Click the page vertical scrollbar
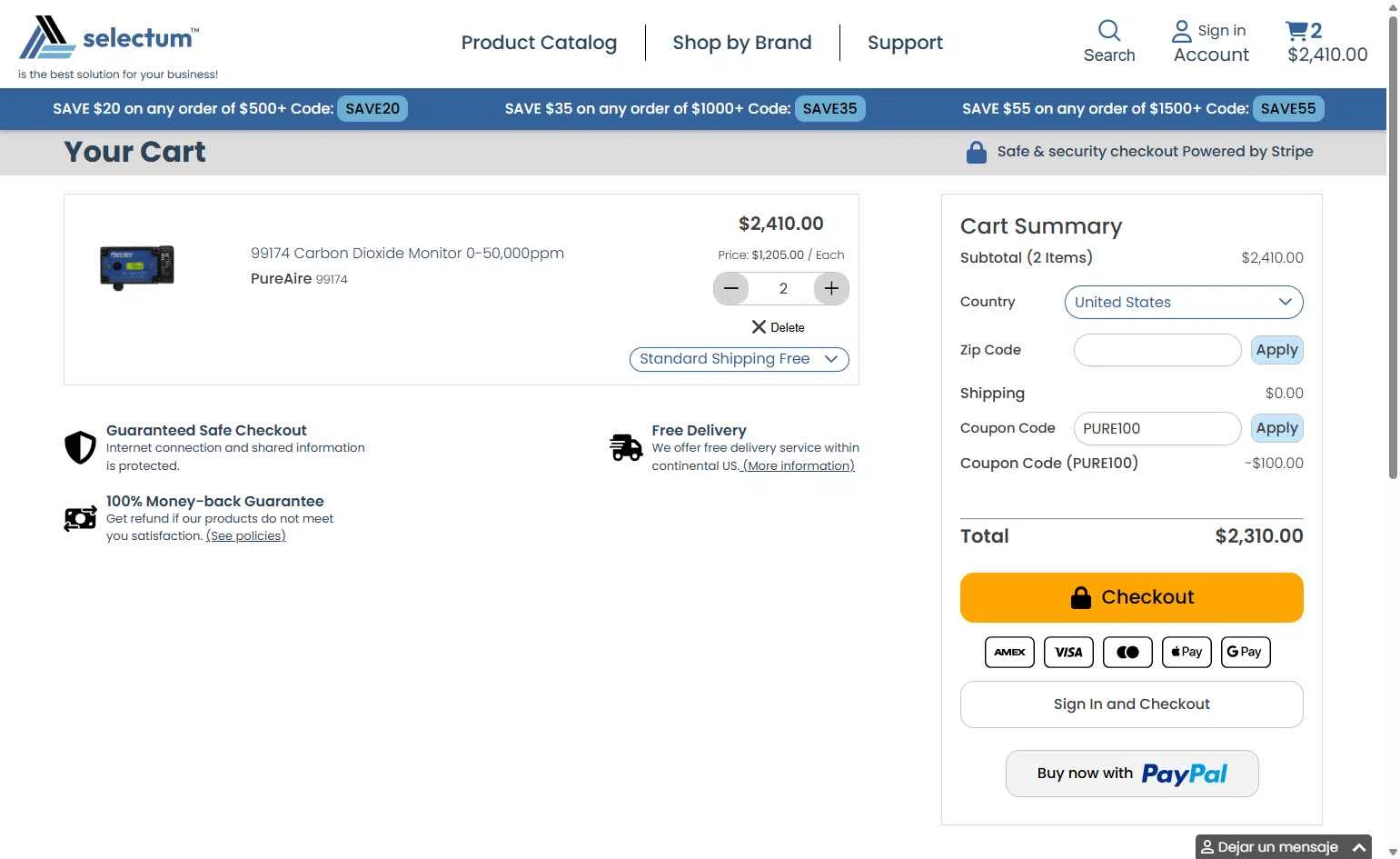This screenshot has height=859, width=1400. coord(1393,245)
